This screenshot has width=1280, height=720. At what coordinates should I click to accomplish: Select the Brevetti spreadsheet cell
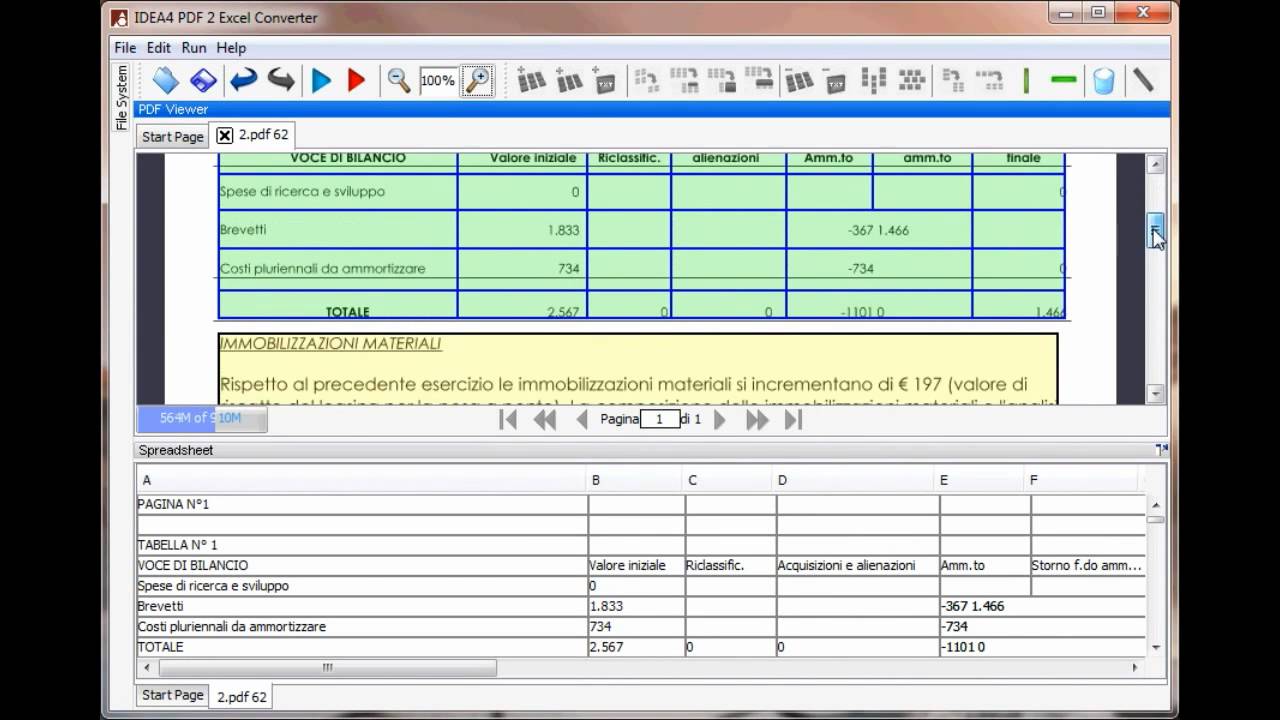362,606
